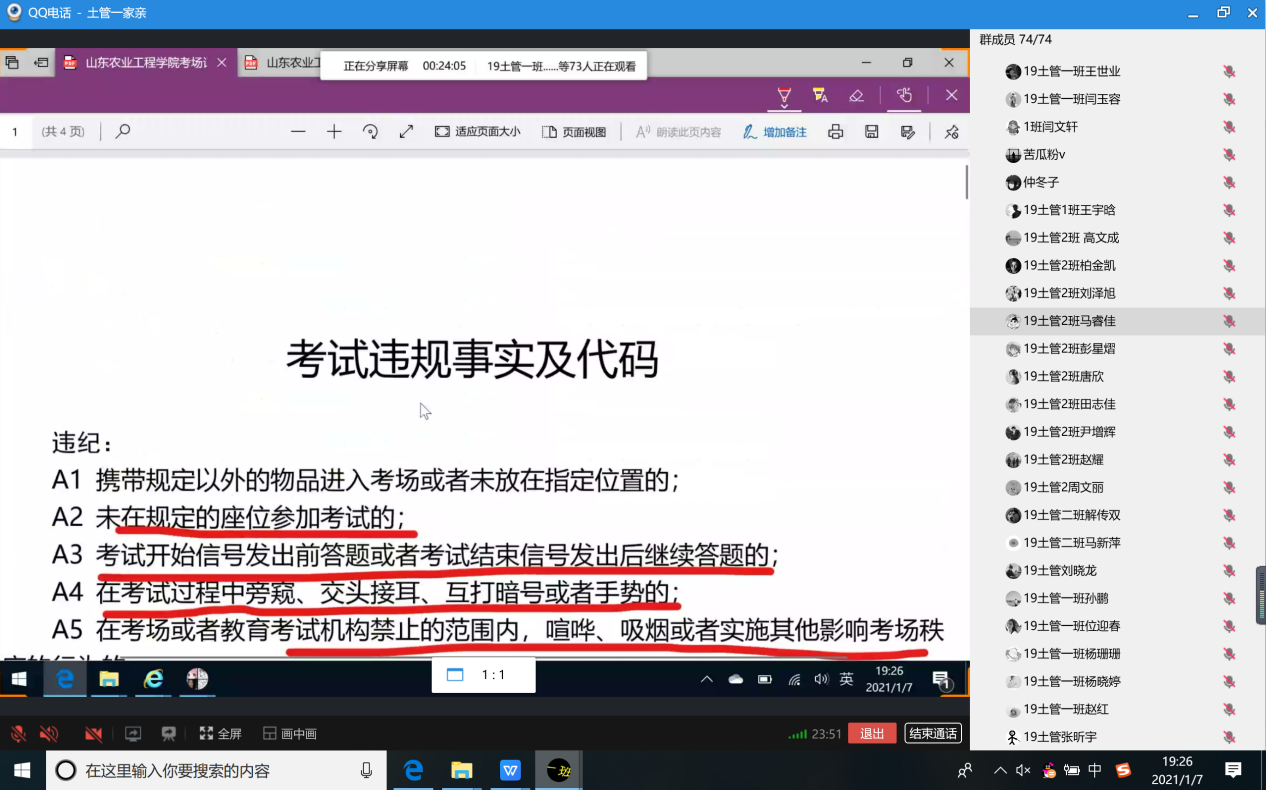Print the PDF using the printer icon
This screenshot has width=1266, height=790.
[836, 132]
